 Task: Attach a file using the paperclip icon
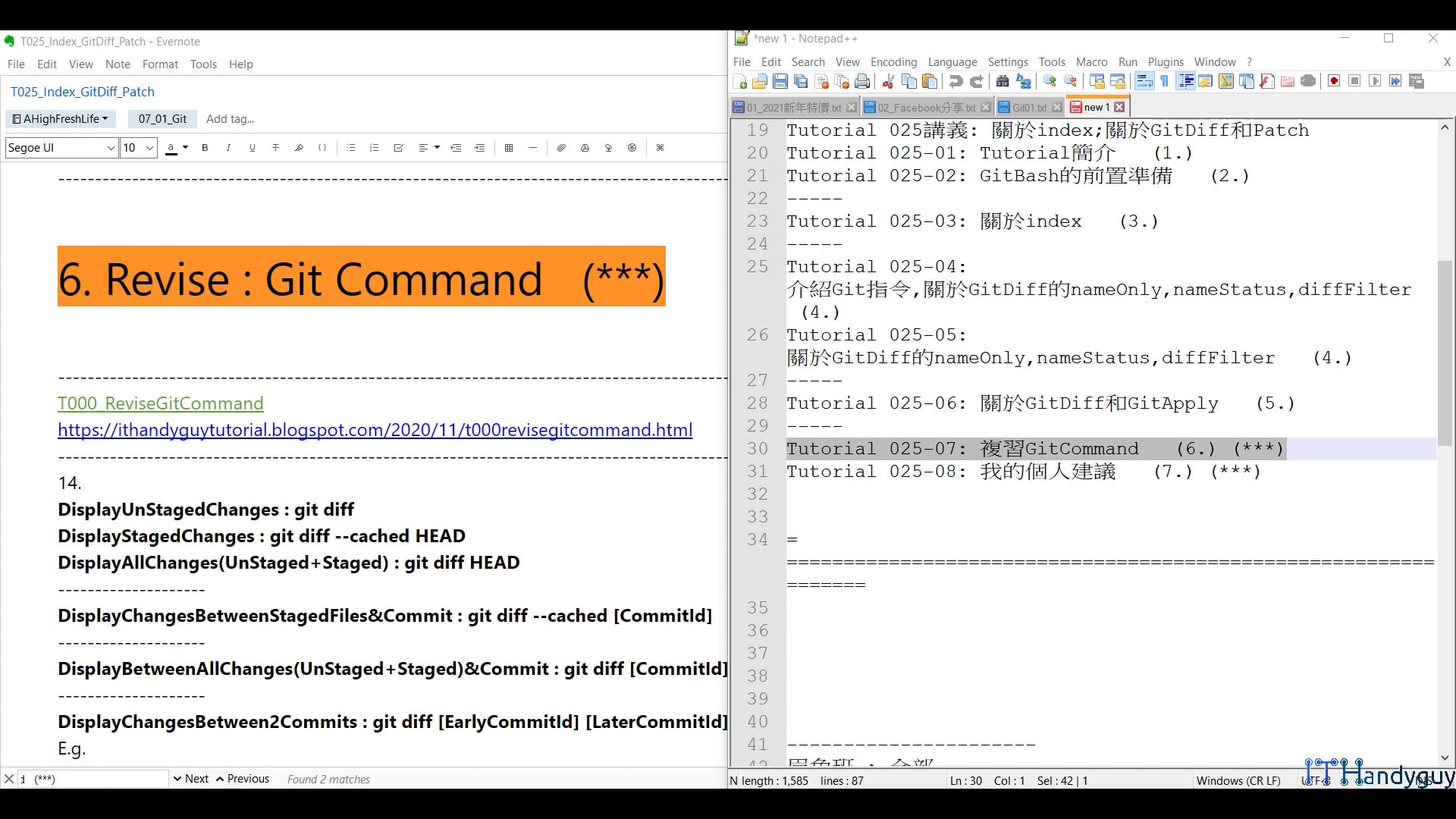point(561,148)
